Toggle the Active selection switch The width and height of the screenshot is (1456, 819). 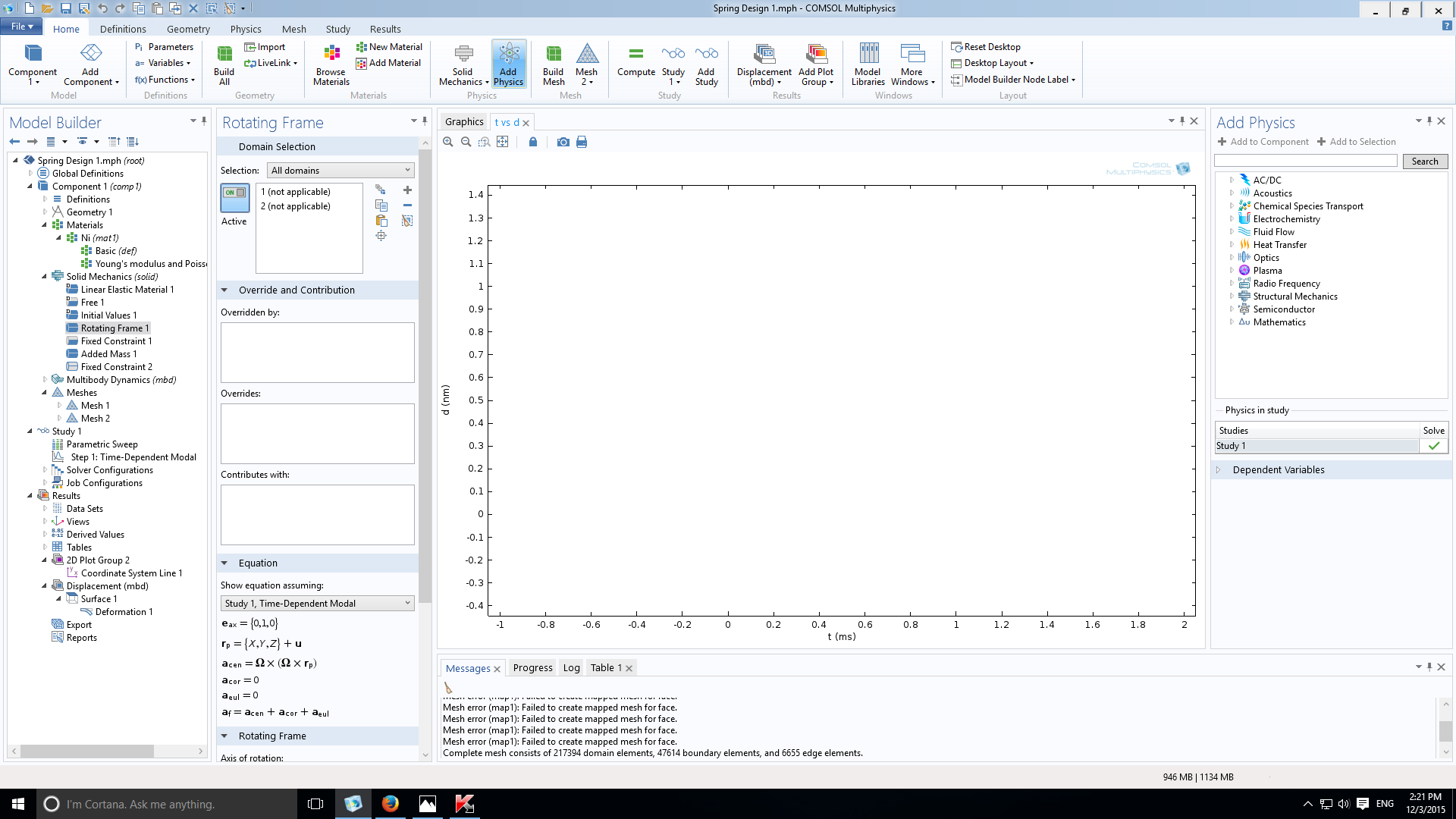[234, 198]
